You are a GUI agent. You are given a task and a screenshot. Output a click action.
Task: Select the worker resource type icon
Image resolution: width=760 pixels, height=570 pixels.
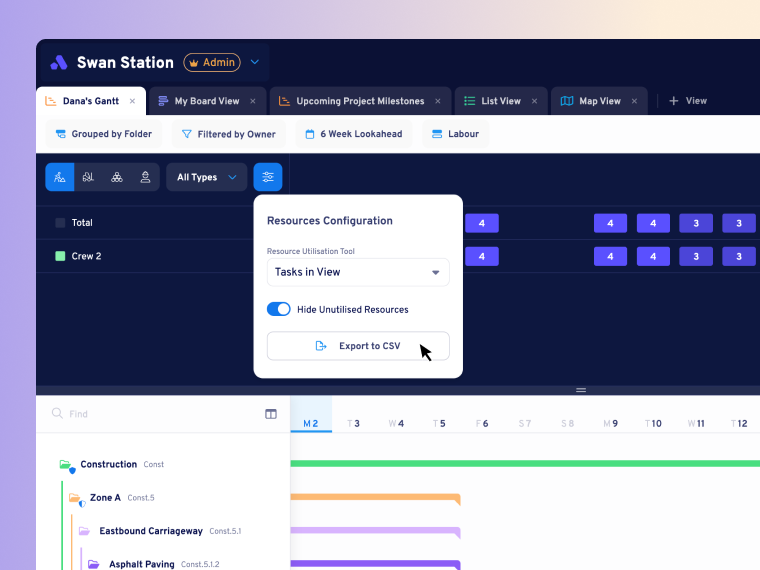pyautogui.click(x=145, y=177)
